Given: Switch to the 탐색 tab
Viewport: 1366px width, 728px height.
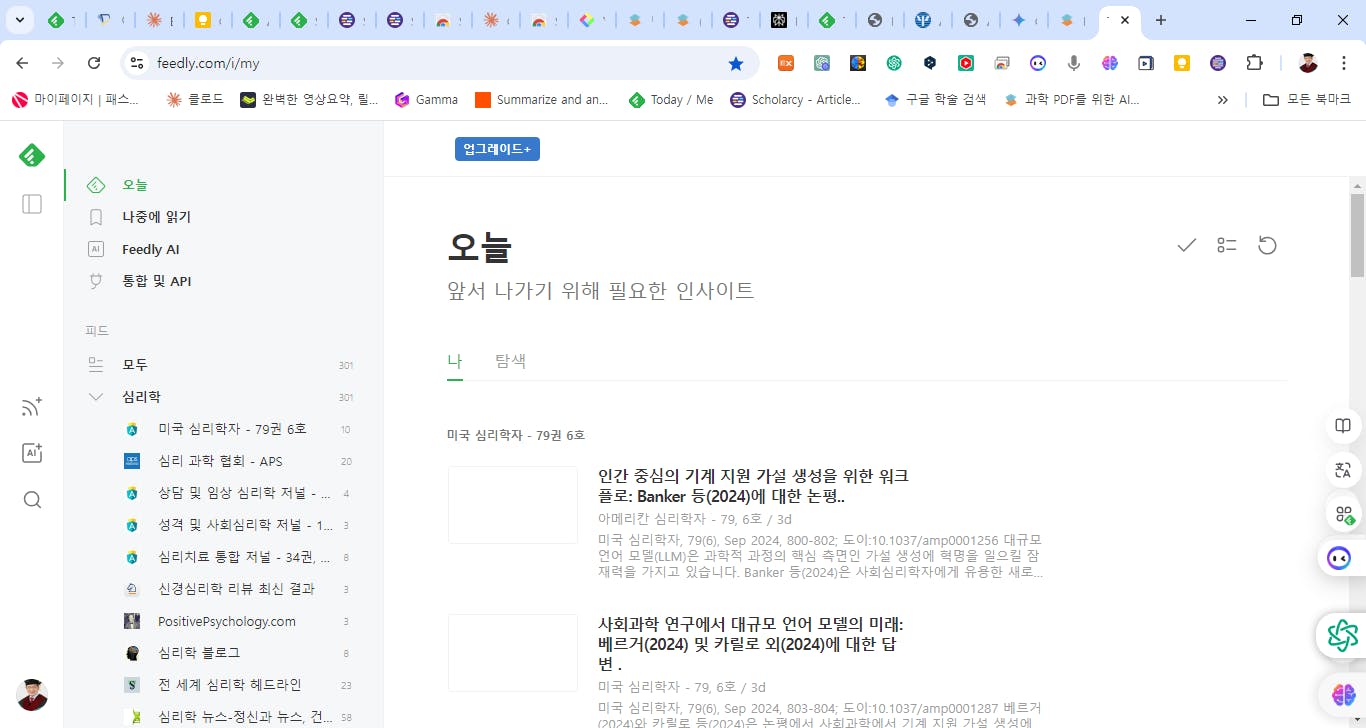Looking at the screenshot, I should (x=510, y=361).
